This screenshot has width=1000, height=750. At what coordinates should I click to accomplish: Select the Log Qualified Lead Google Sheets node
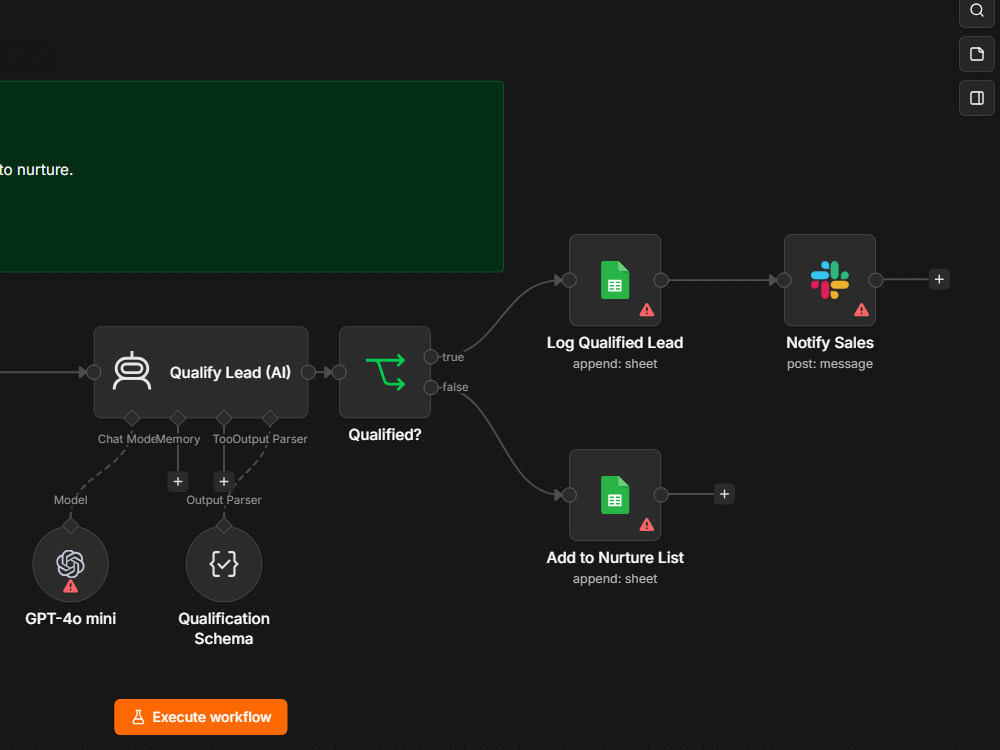(x=615, y=280)
